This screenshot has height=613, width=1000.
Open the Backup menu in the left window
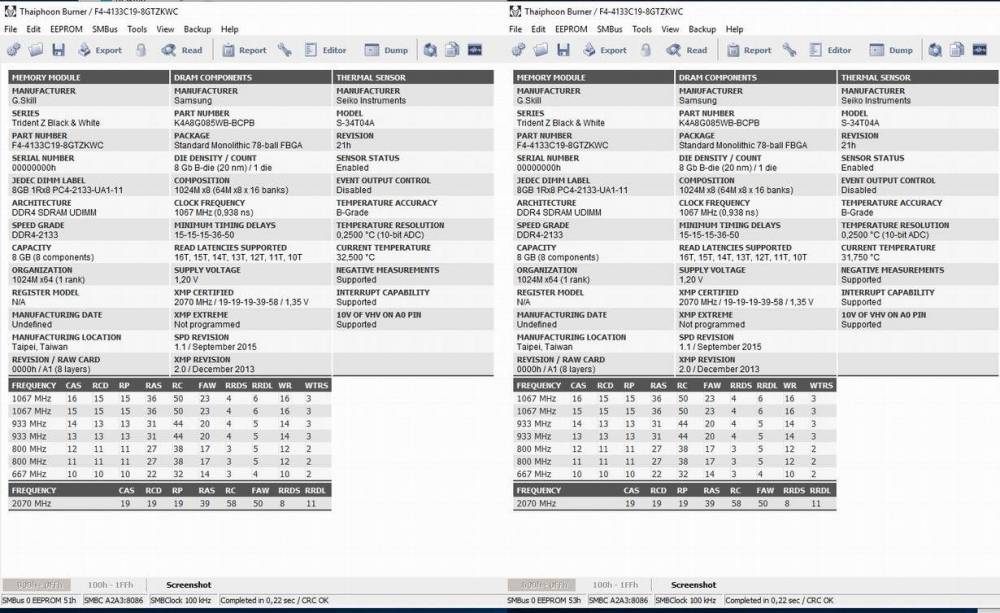tap(197, 29)
